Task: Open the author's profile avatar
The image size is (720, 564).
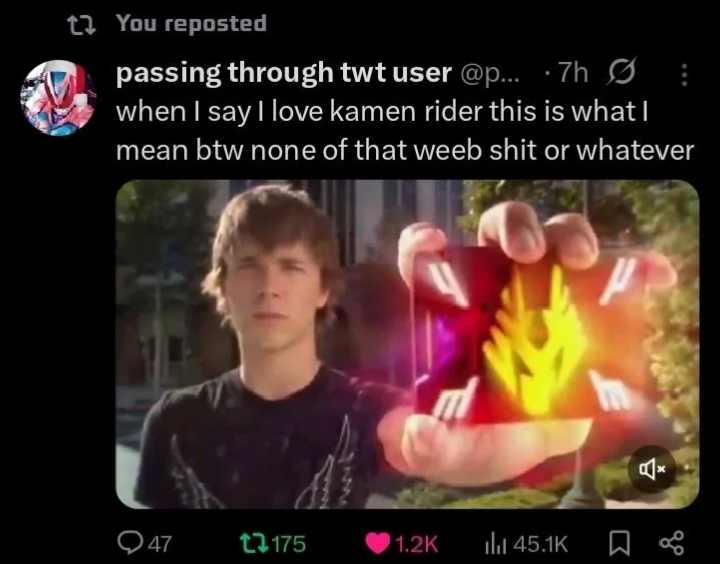Action: [58, 98]
